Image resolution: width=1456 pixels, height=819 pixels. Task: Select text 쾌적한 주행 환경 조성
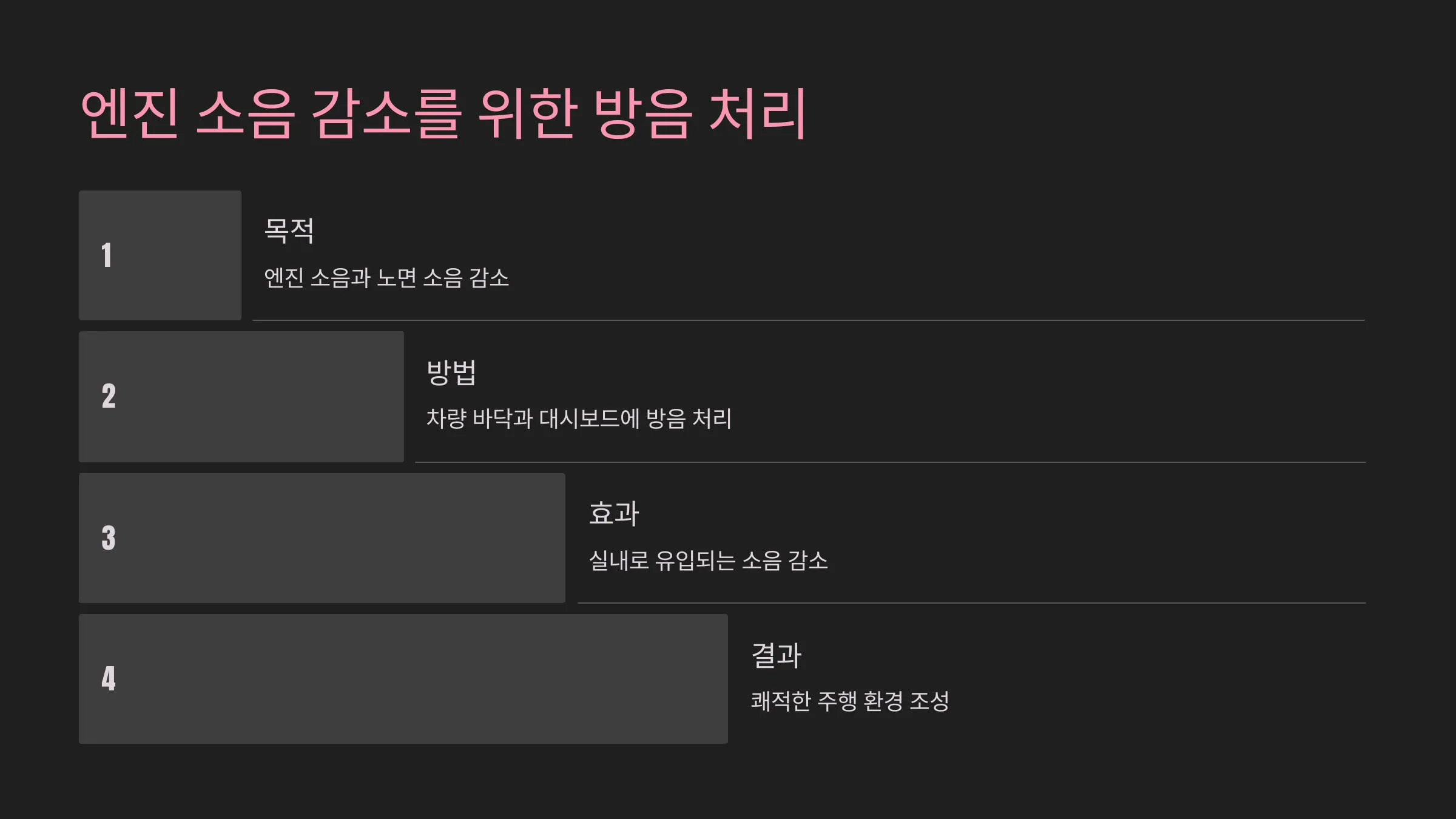[x=851, y=701]
